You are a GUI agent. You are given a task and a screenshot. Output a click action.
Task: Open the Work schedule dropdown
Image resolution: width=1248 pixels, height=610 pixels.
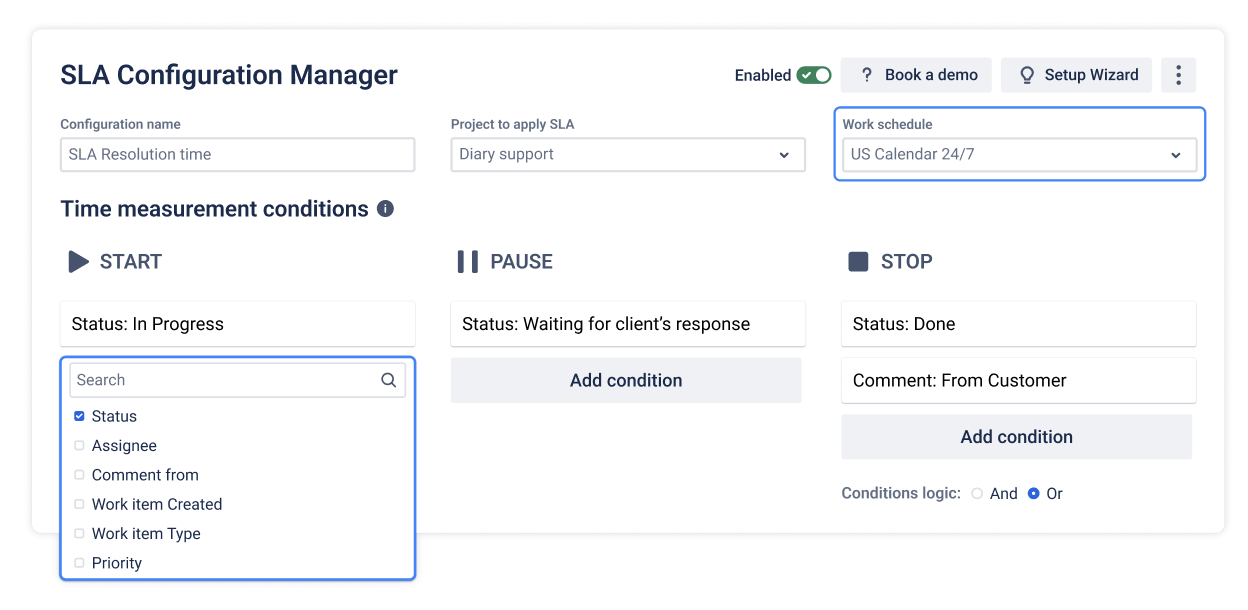click(1019, 155)
